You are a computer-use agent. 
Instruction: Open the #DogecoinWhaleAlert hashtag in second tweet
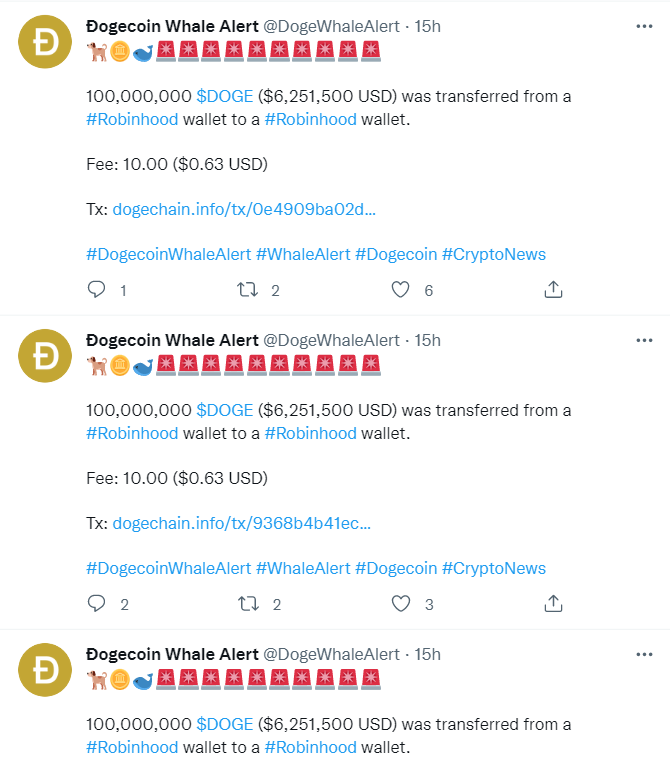(x=168, y=568)
